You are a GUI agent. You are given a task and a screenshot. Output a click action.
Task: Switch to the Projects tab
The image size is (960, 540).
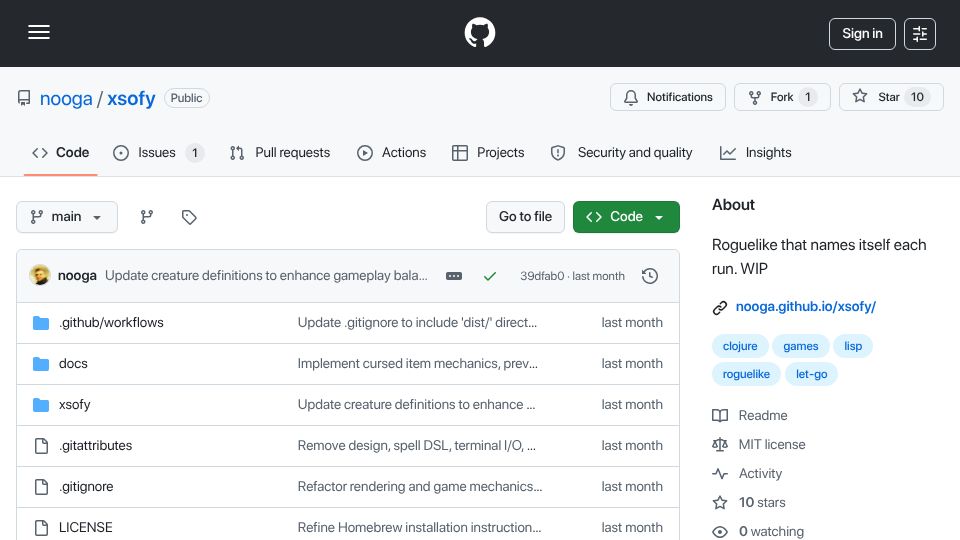[x=488, y=152]
